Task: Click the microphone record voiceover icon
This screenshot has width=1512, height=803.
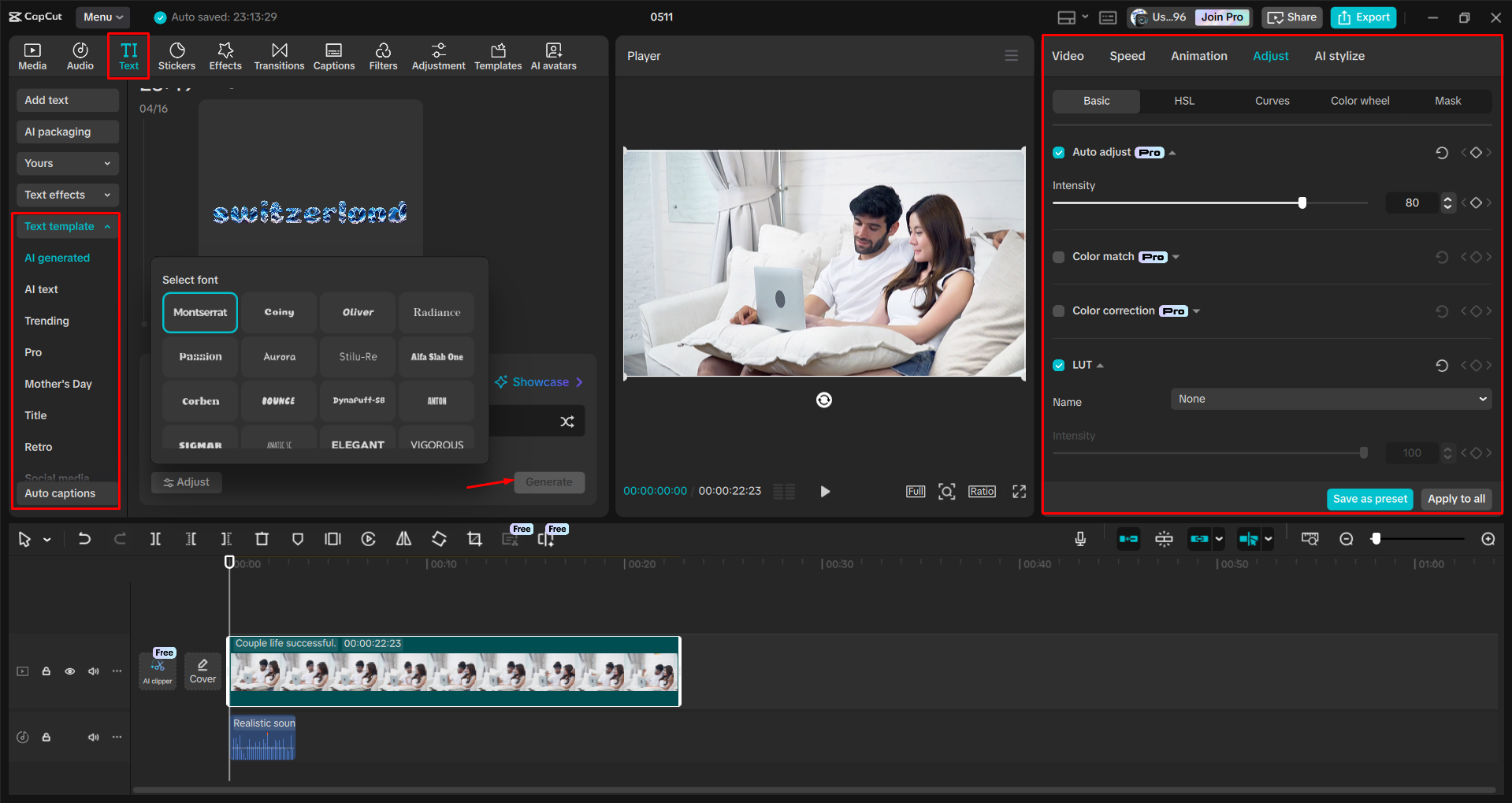Action: 1080,539
